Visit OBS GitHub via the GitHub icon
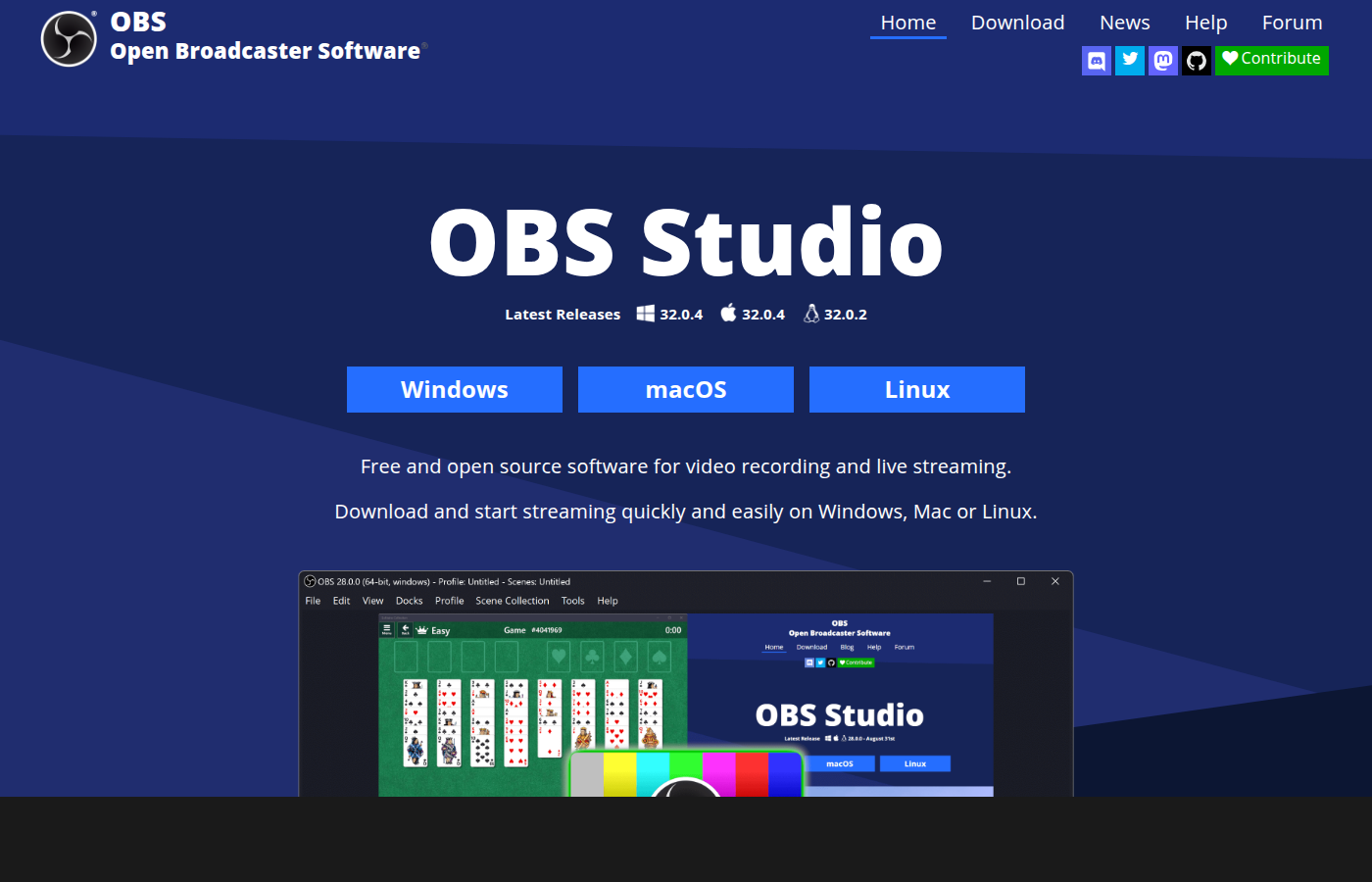 [1197, 60]
